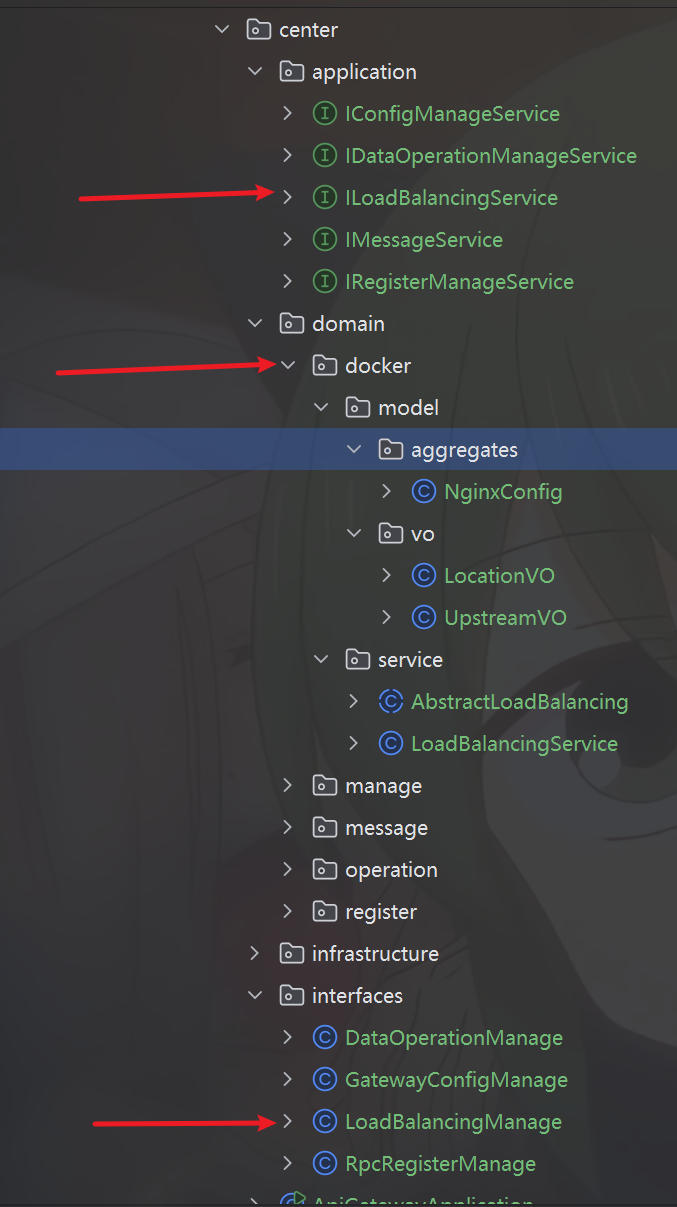Select the RpcRegisterManage file

pyautogui.click(x=440, y=1164)
